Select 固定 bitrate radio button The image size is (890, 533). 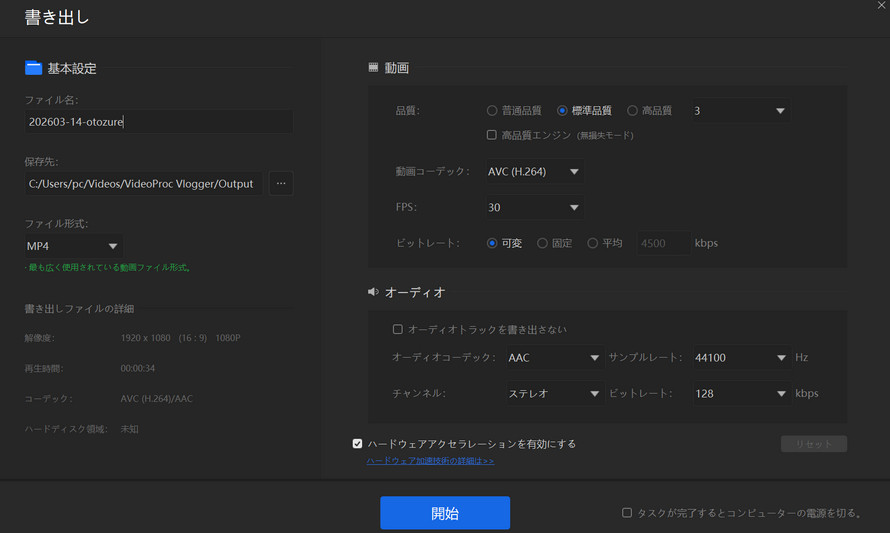tap(542, 243)
